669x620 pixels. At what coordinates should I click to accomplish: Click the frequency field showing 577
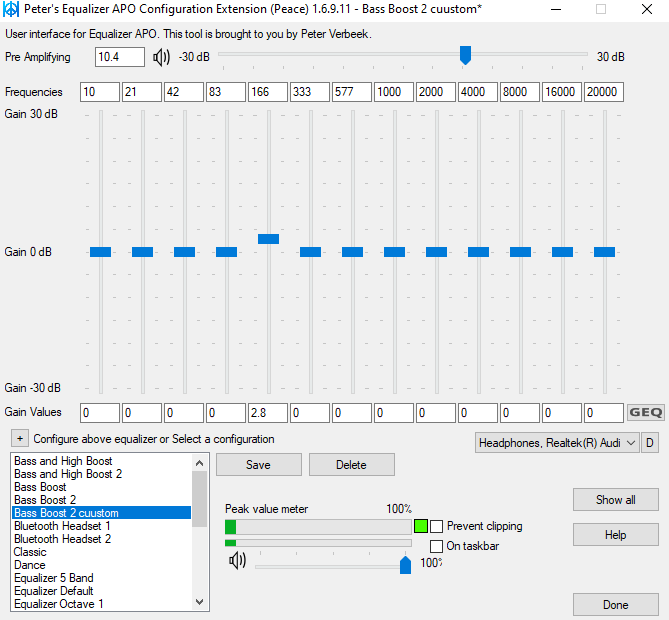pos(352,92)
